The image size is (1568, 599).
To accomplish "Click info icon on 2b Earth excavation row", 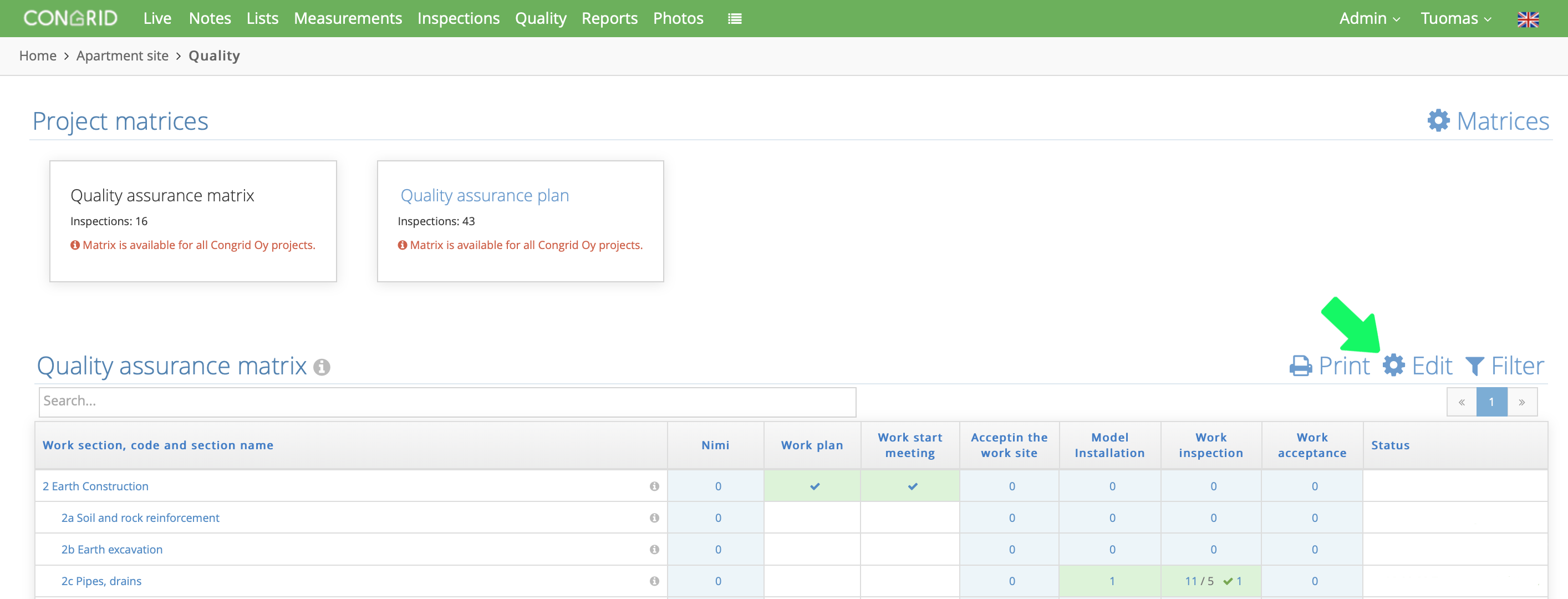I will click(654, 549).
